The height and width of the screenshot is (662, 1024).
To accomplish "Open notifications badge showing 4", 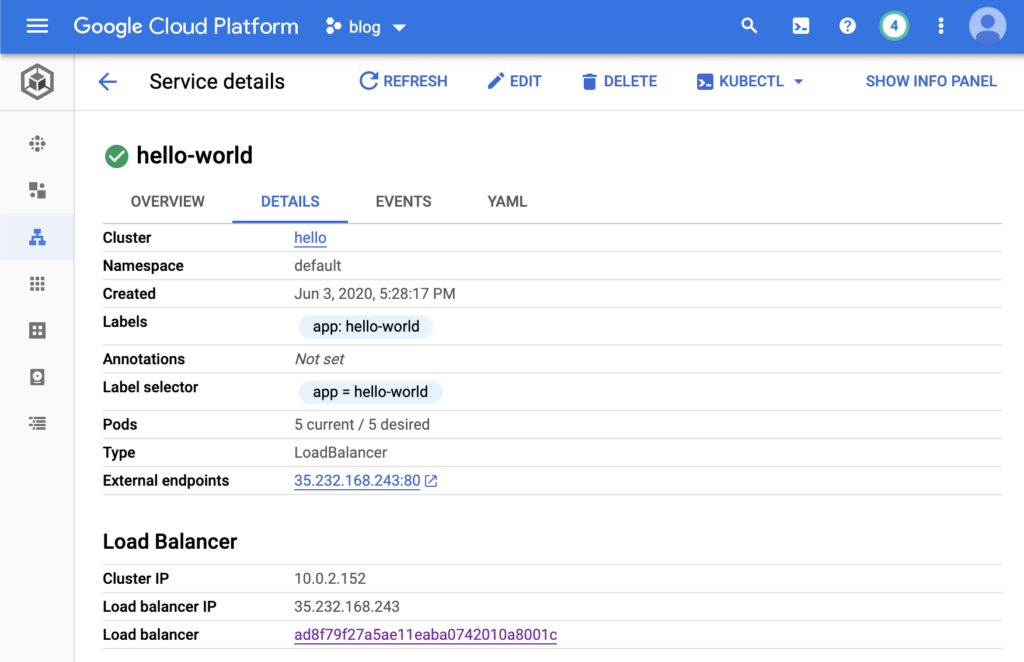I will coord(894,26).
